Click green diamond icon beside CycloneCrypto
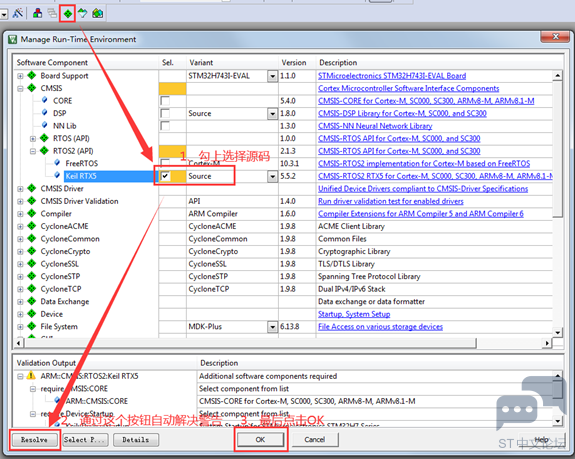This screenshot has width=575, height=459. (32, 251)
